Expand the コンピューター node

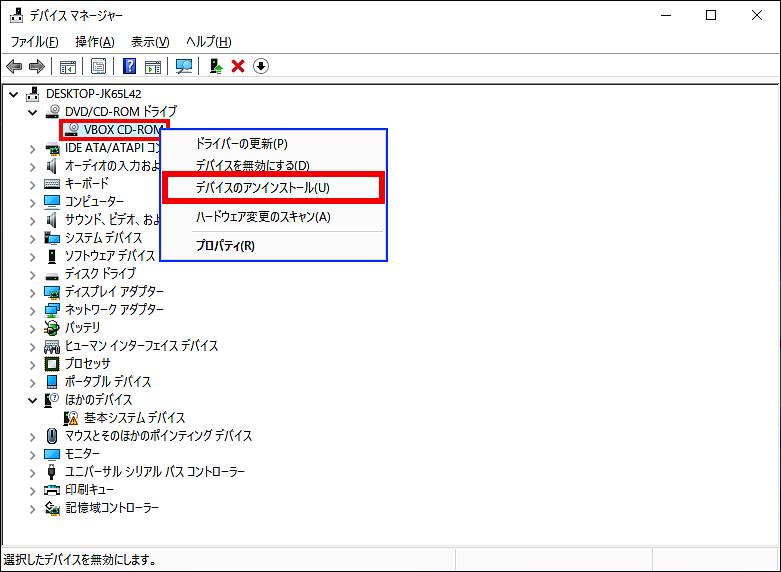(32, 202)
